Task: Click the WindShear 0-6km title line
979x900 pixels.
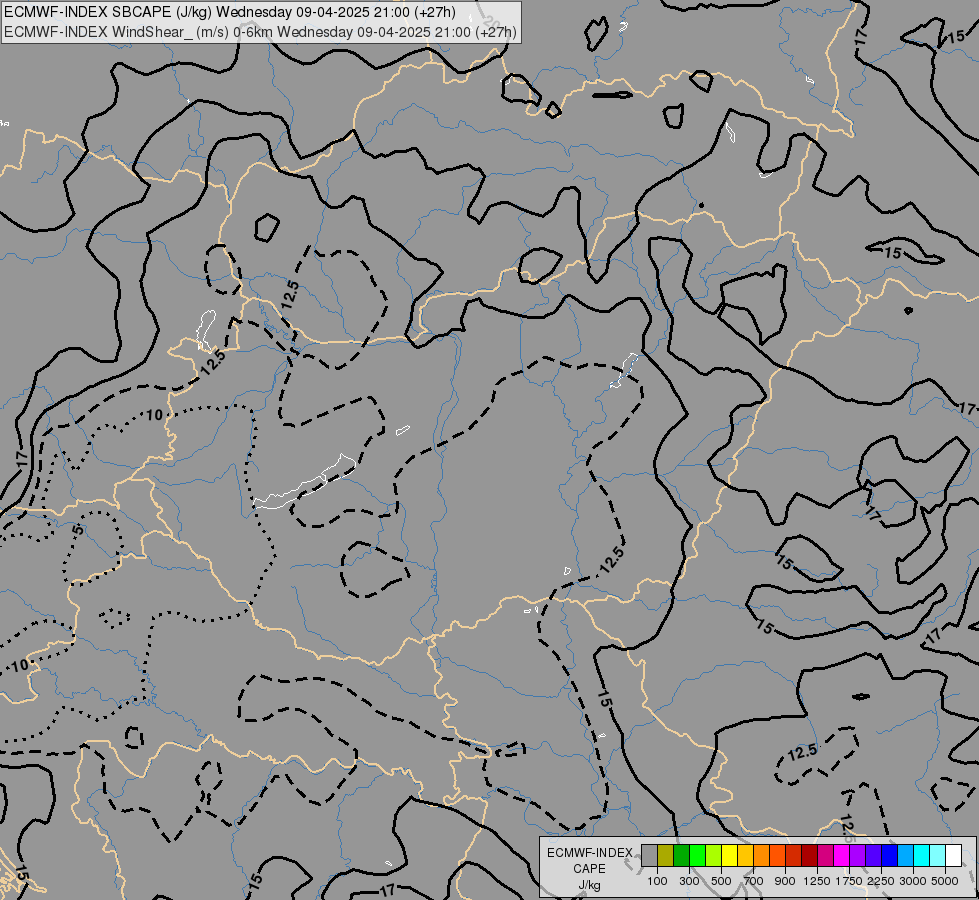Action: click(x=260, y=32)
